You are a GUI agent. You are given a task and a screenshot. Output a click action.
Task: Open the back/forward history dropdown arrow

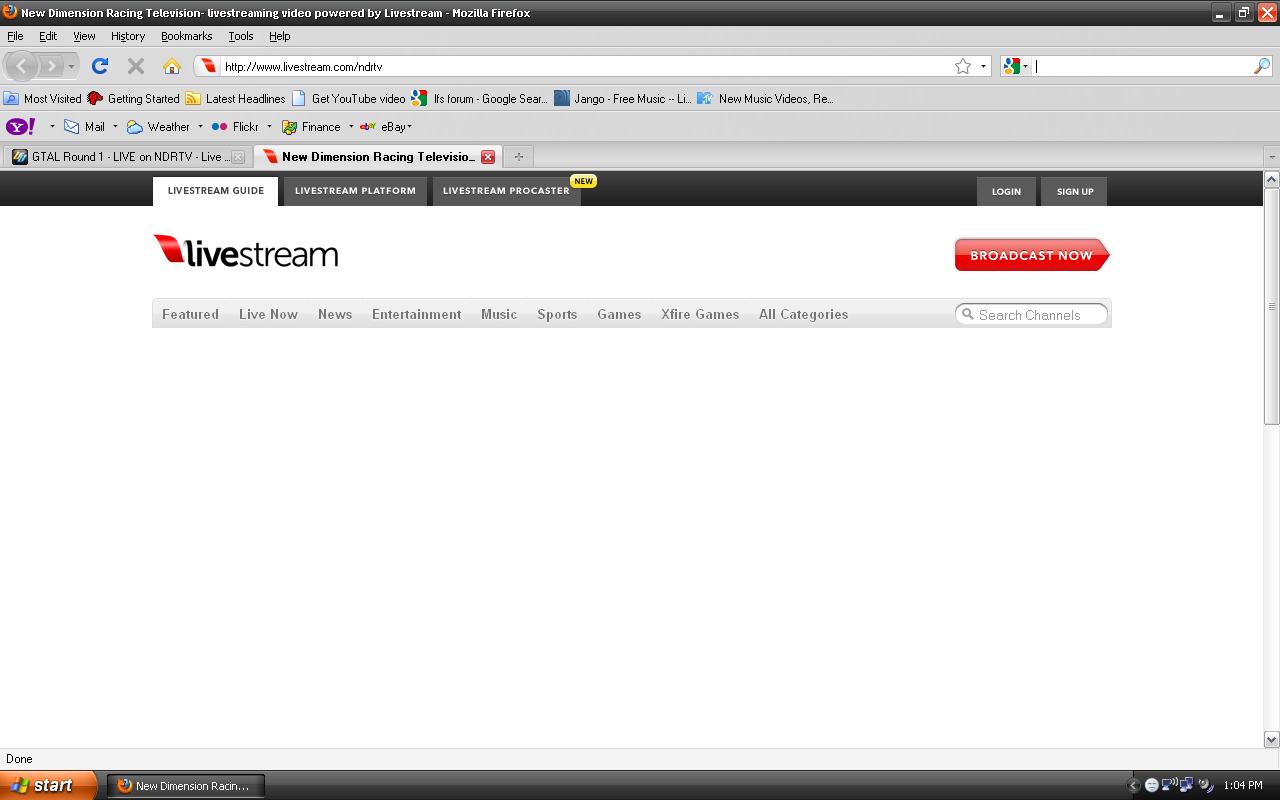[x=71, y=67]
